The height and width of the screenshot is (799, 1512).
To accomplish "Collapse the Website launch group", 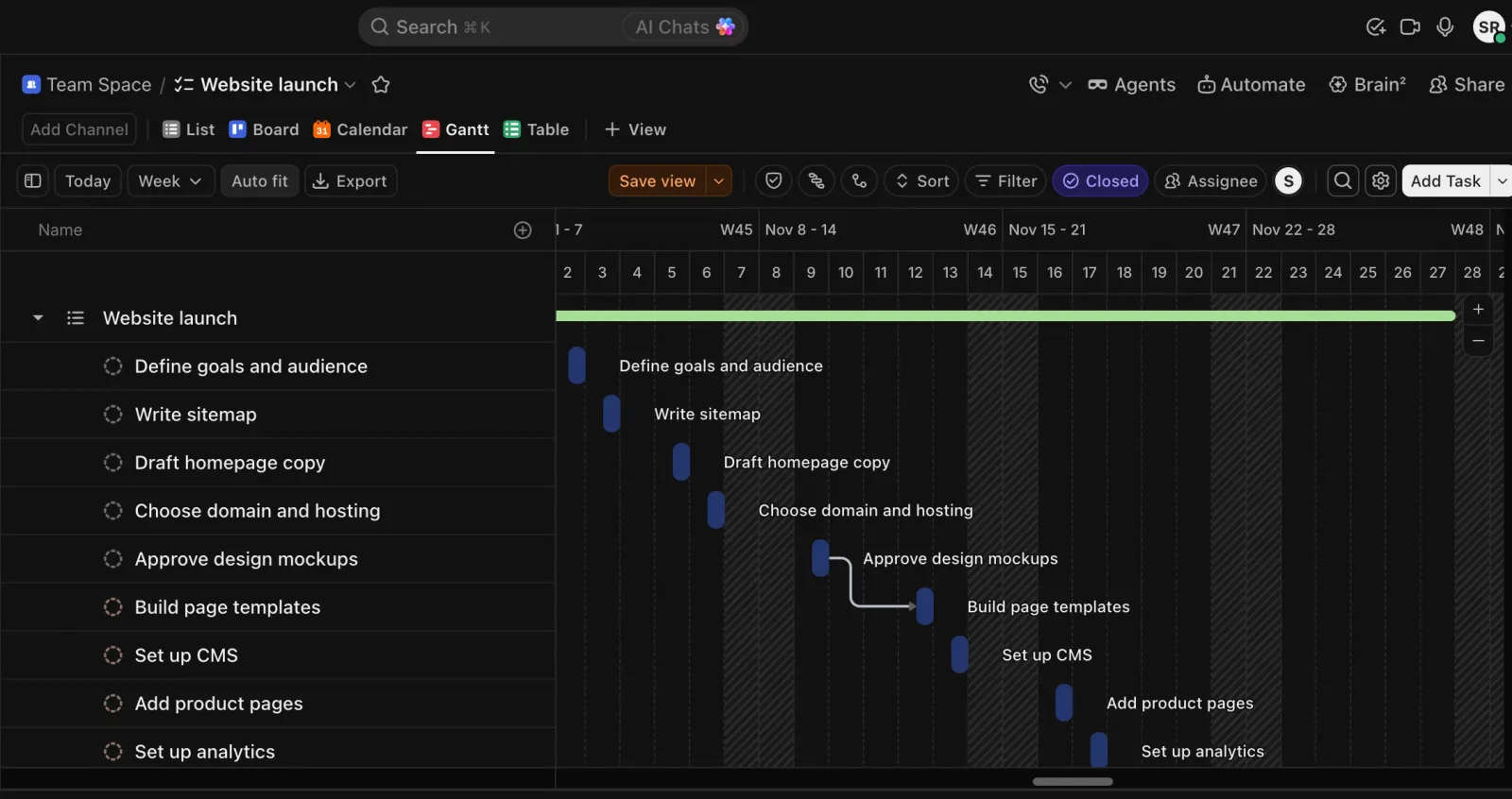I will point(38,318).
